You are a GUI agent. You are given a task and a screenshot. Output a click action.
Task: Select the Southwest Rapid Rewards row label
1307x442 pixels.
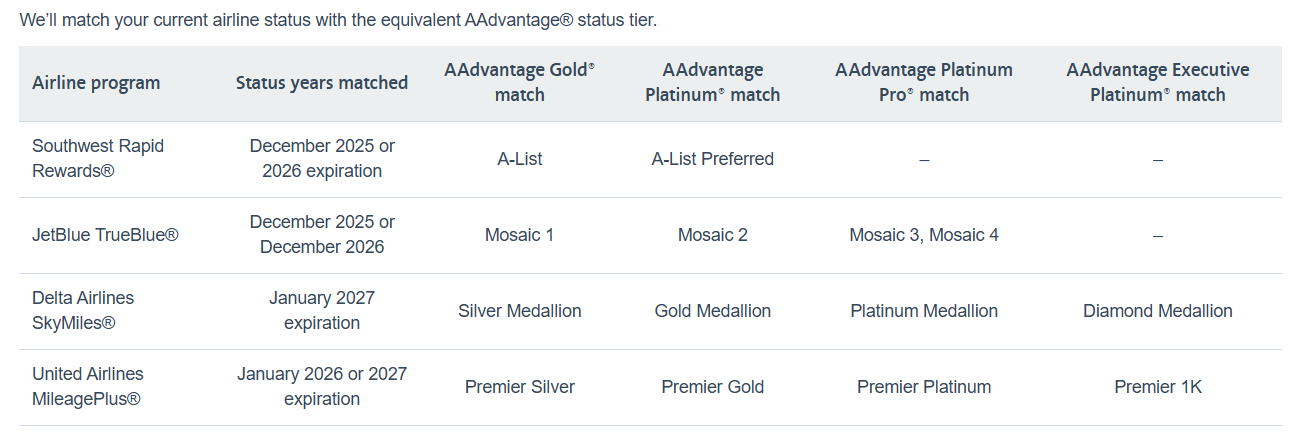(x=98, y=158)
